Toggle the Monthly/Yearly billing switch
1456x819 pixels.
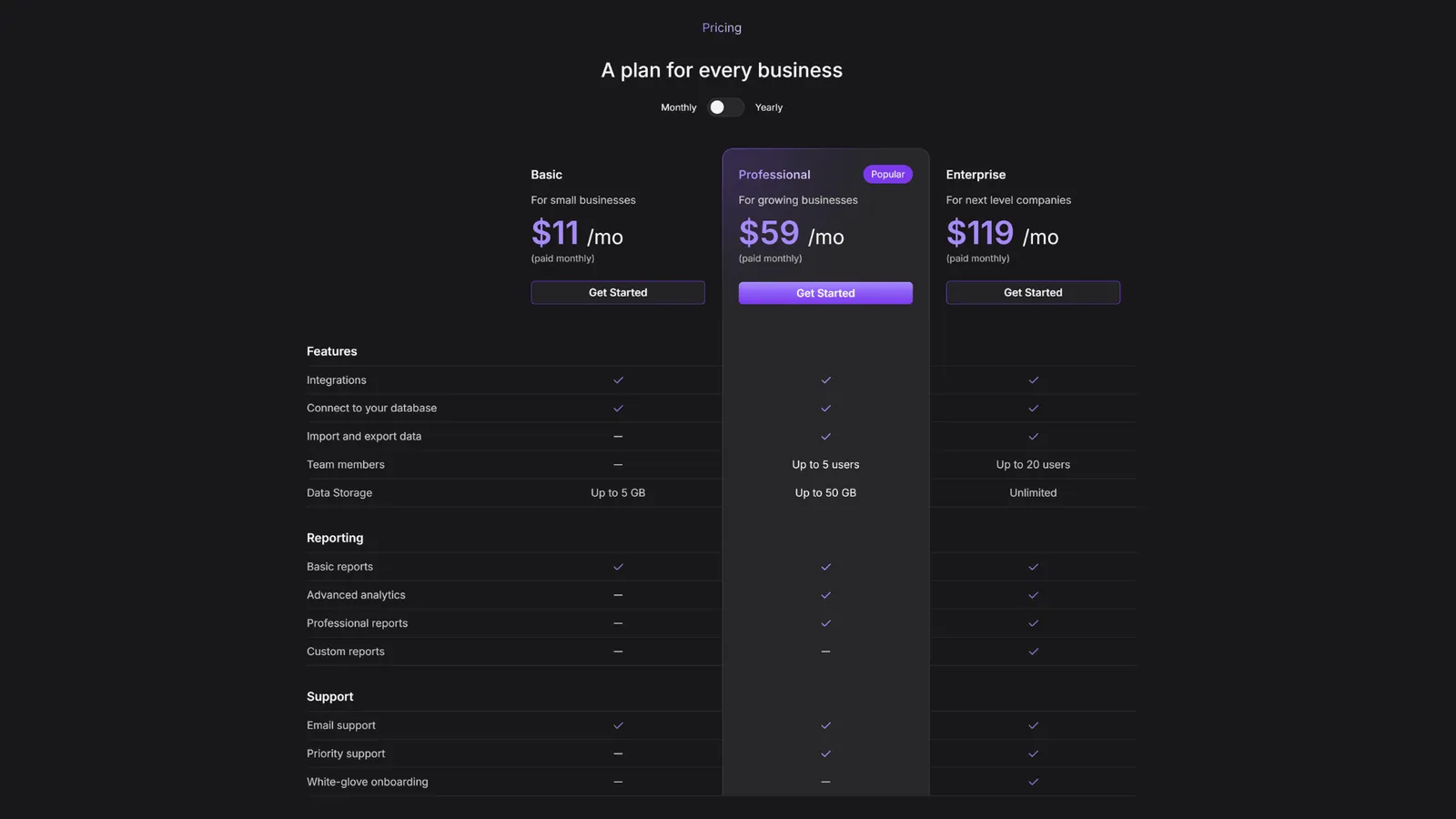coord(725,107)
